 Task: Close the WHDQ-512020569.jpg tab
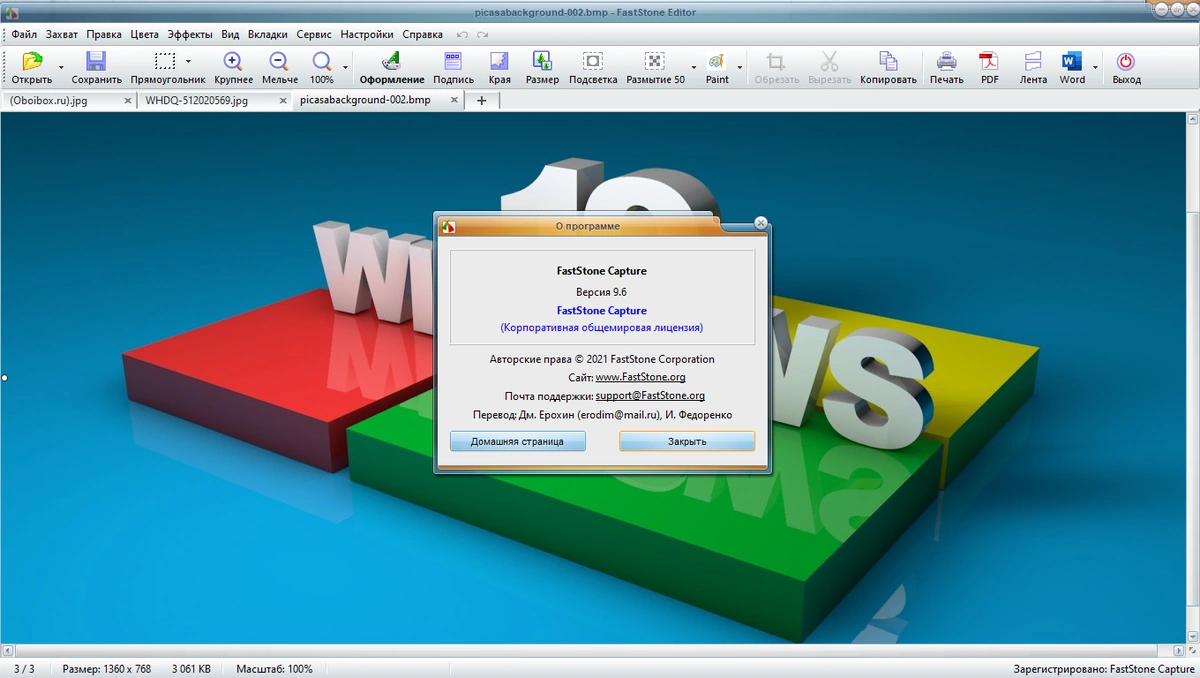284,100
